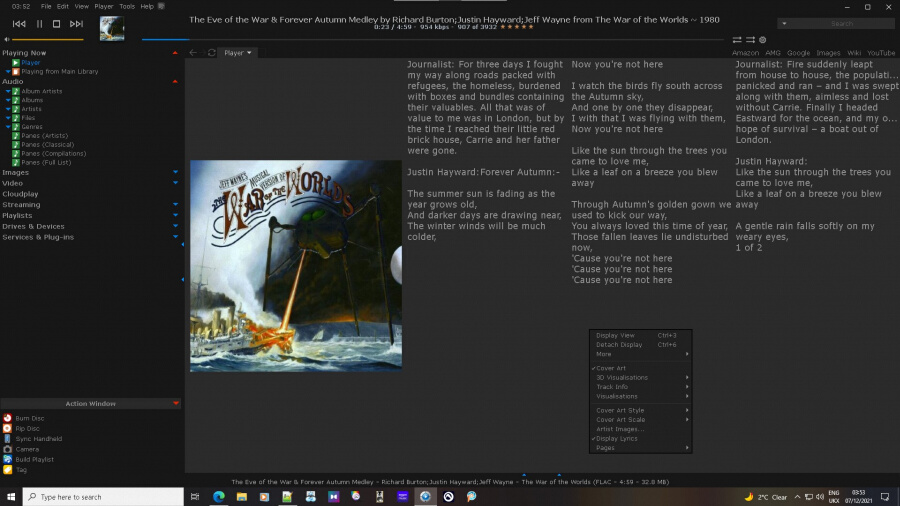Expand the Genres tree node
900x506 pixels.
tap(8, 126)
